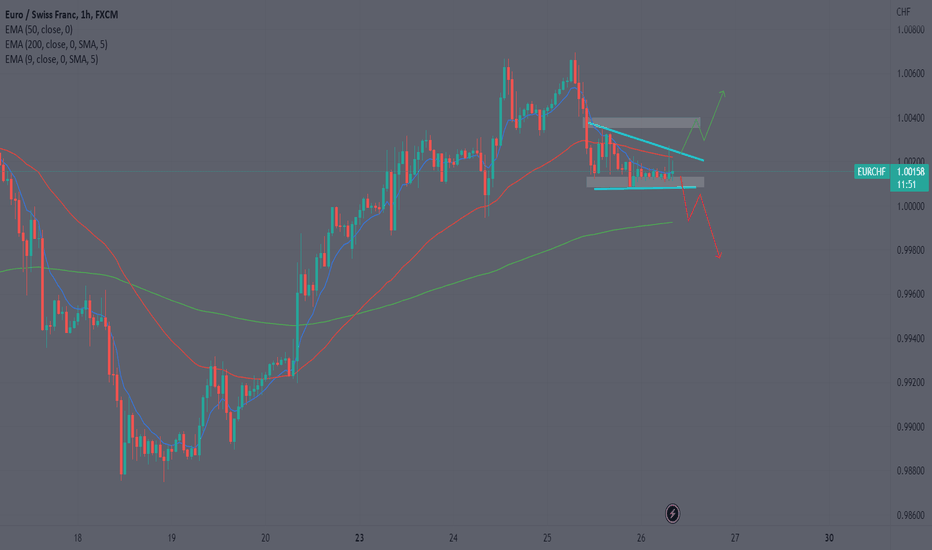Select the flat cyan support line
Image resolution: width=932 pixels, height=550 pixels.
coord(645,188)
